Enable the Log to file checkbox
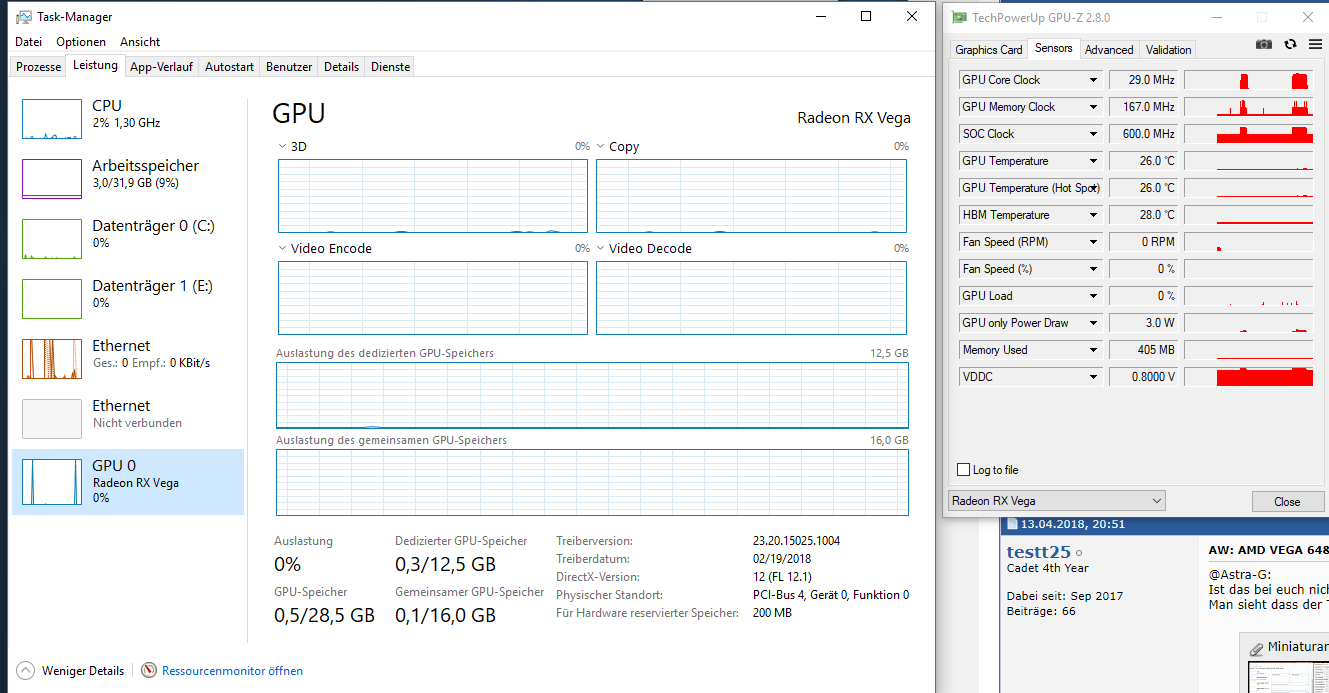The height and width of the screenshot is (693, 1329). (964, 470)
